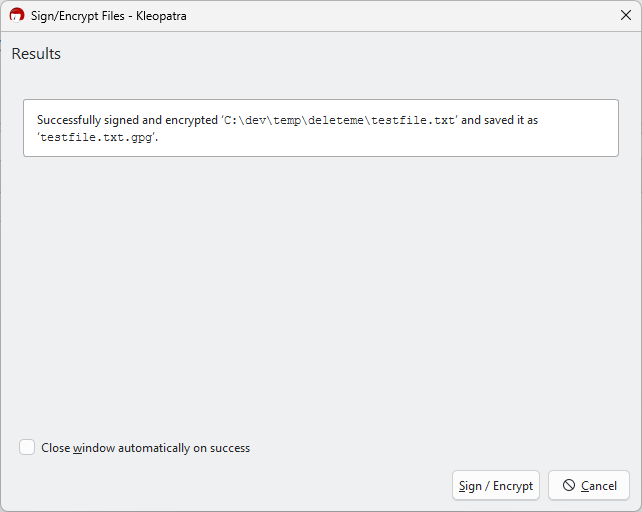Click the source path C:\dev\temp\deleteme\testfile.txt
Image resolution: width=642 pixels, height=512 pixels.
click(340, 120)
